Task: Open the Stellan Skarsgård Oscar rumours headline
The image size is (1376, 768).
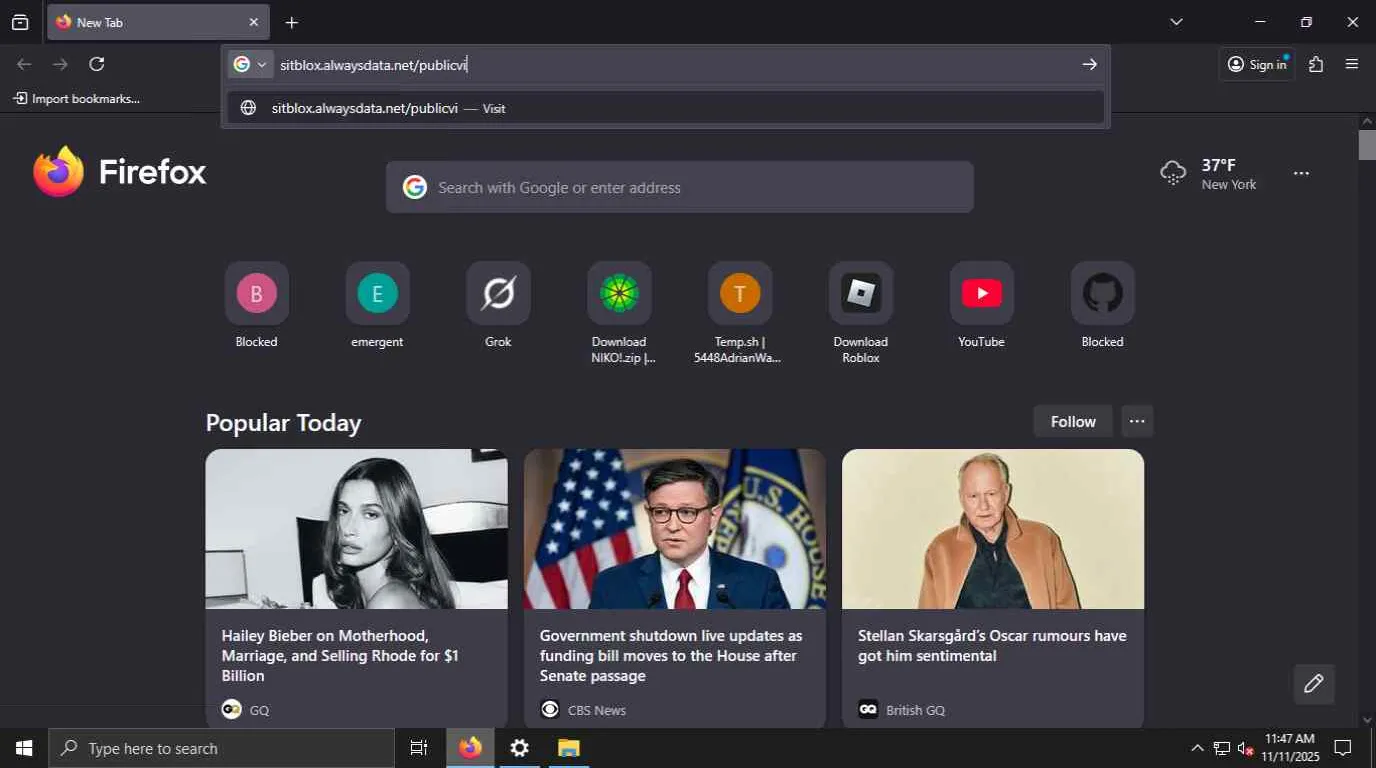Action: pyautogui.click(x=992, y=646)
